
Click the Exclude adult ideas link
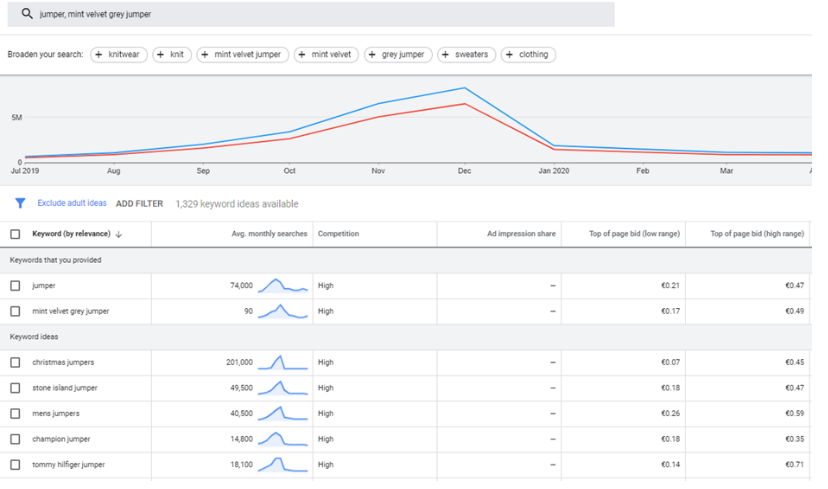point(72,203)
